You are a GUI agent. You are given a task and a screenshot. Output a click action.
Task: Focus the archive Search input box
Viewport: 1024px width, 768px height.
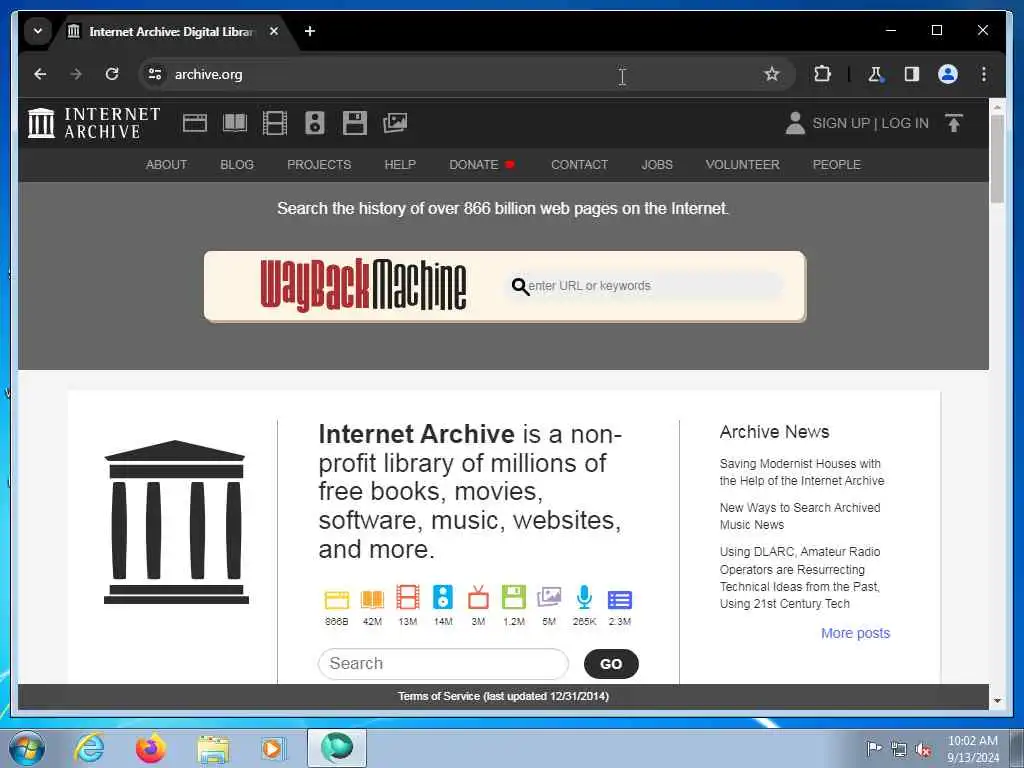(x=443, y=664)
